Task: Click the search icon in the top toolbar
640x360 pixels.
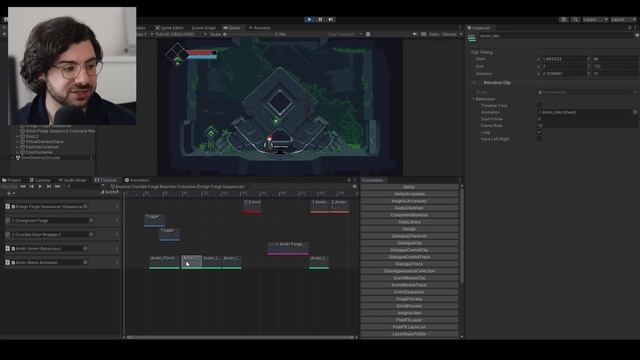Action: tap(575, 19)
